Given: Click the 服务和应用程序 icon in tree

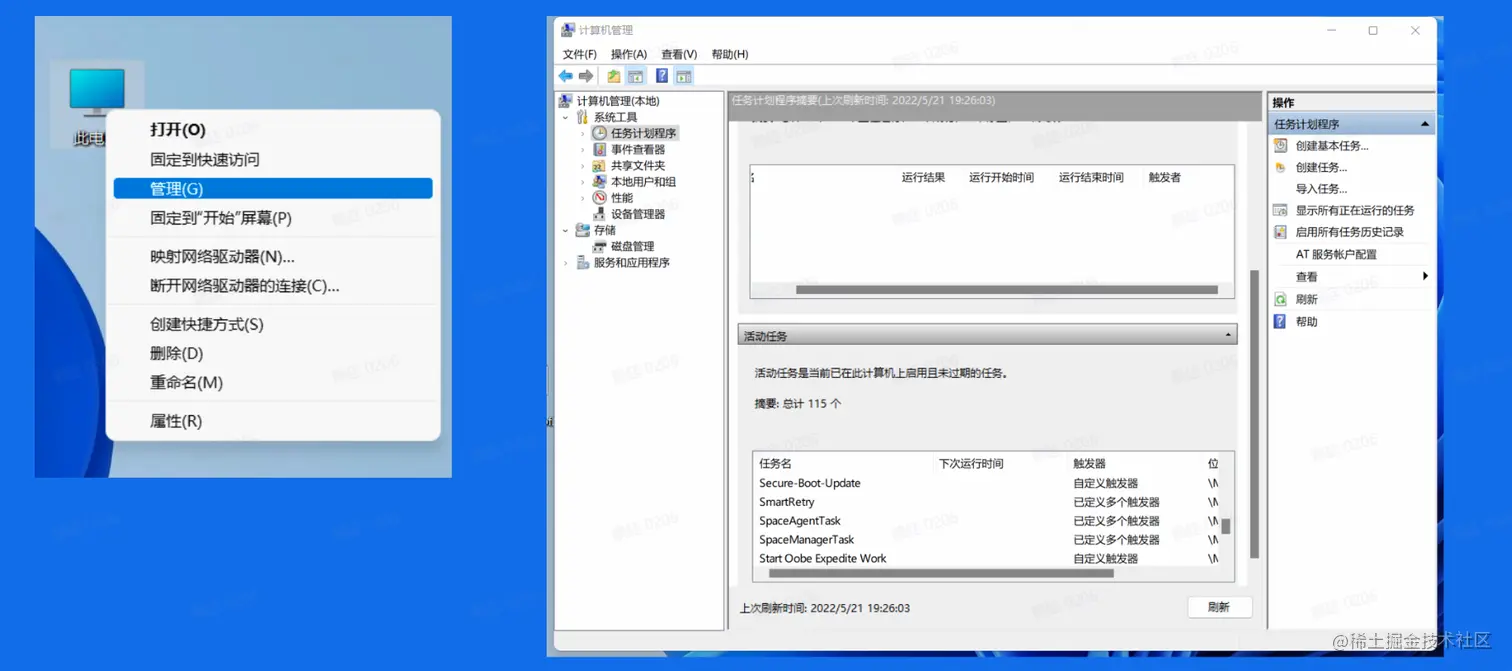Looking at the screenshot, I should click(583, 263).
